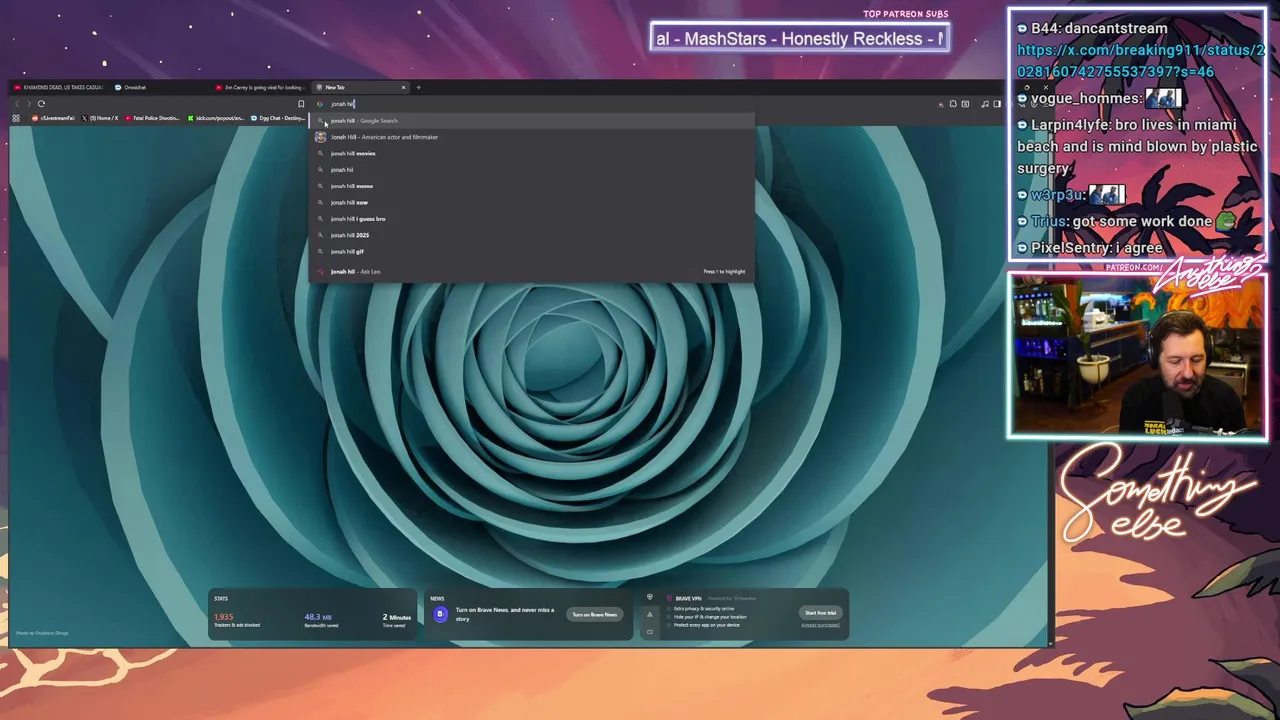Open Brave playlist music note icon
This screenshot has width=1280, height=720.
pos(985,104)
